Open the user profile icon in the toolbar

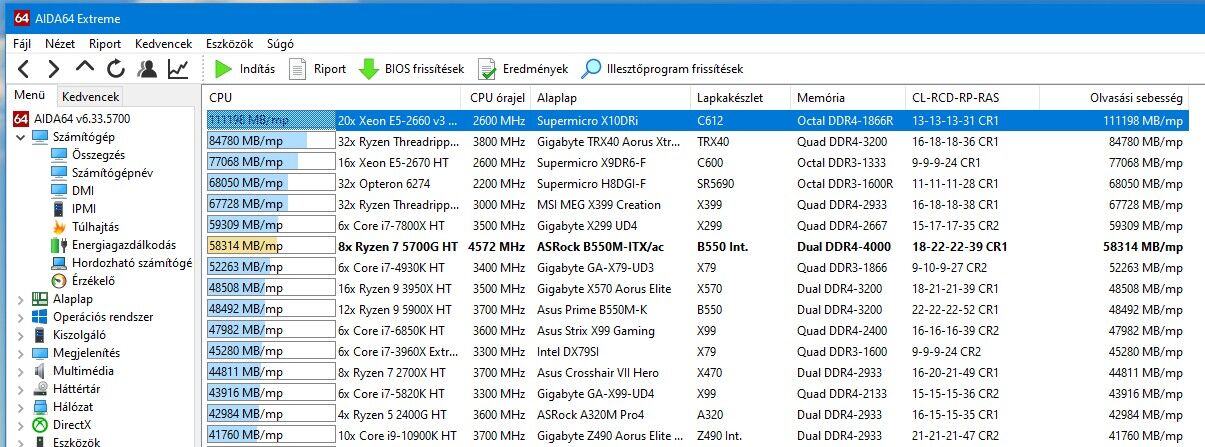pos(147,69)
